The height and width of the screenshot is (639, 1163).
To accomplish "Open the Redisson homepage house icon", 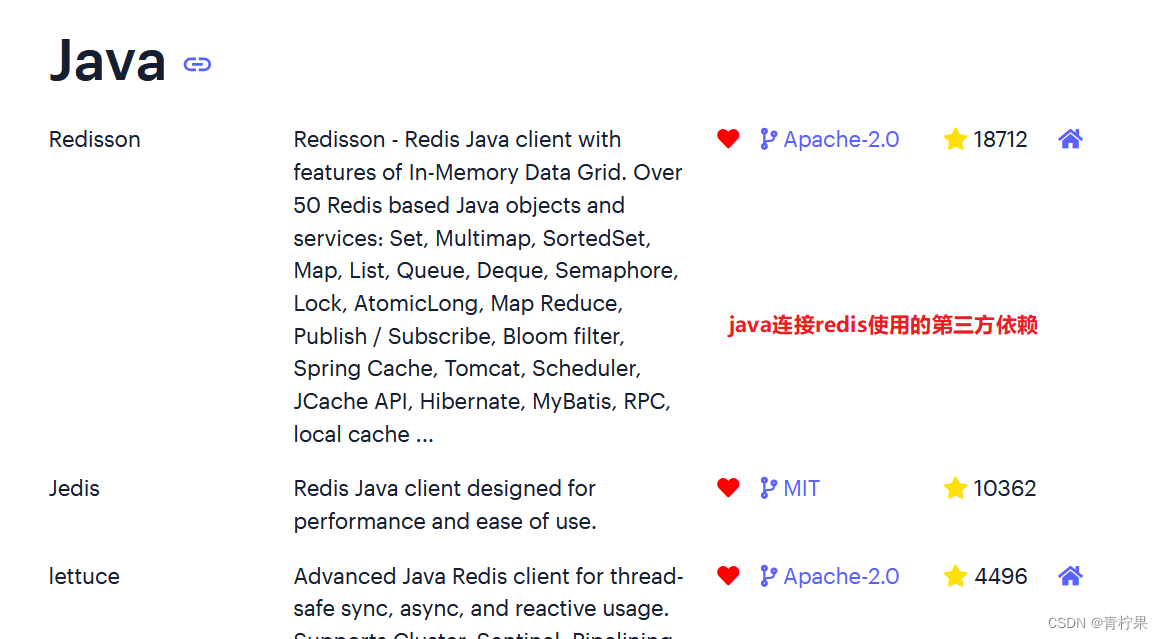I will (x=1070, y=139).
